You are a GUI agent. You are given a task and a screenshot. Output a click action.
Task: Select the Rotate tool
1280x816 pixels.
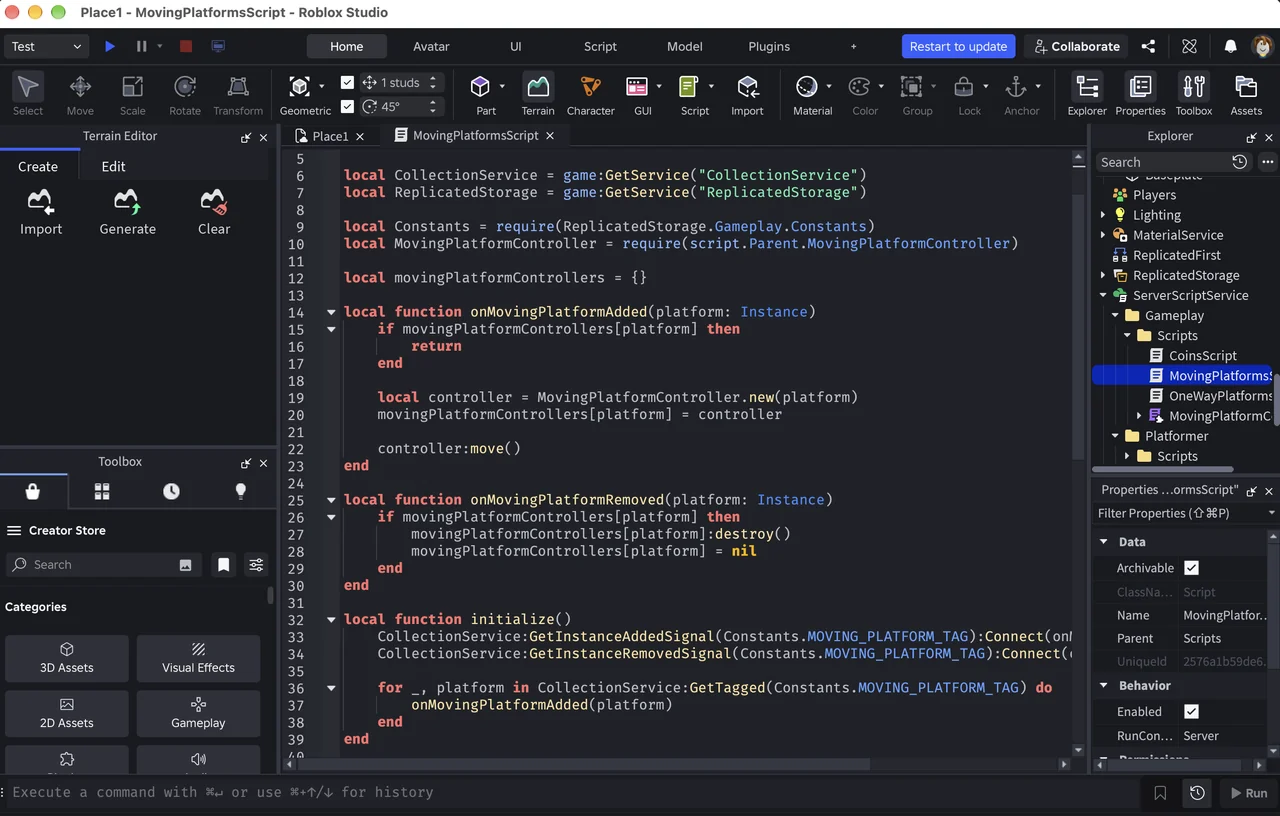pyautogui.click(x=185, y=95)
